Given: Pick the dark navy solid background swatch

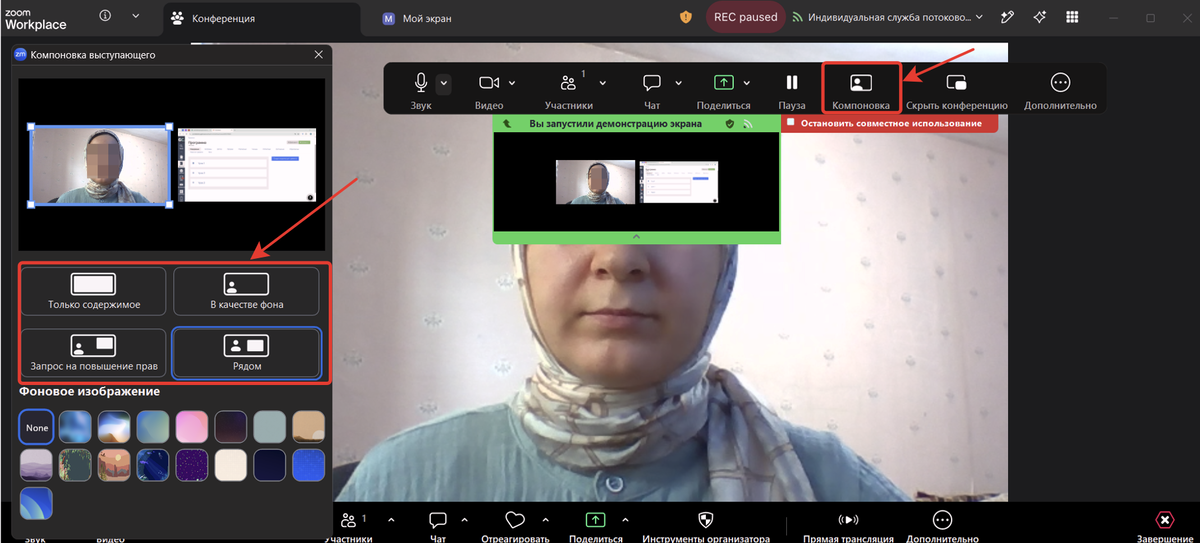Looking at the screenshot, I should (270, 465).
